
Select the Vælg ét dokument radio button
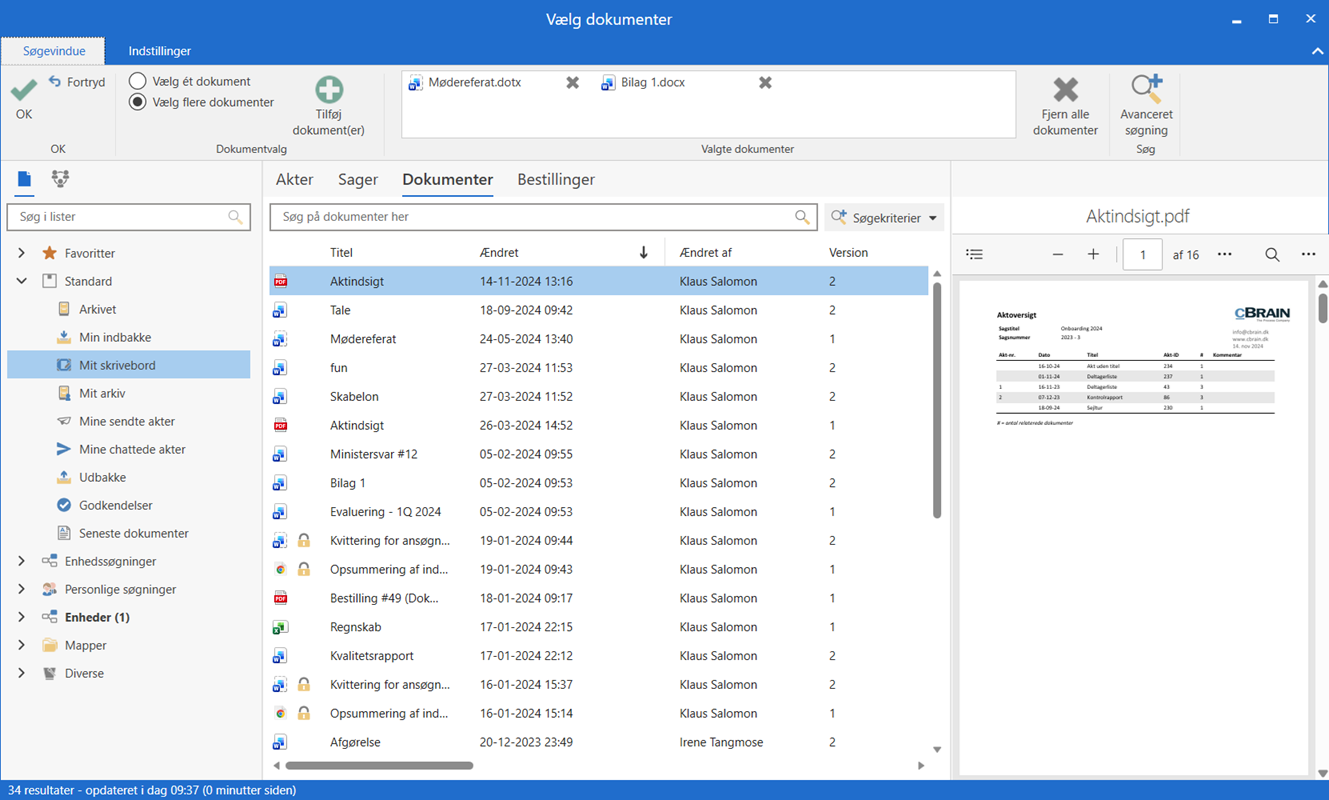[138, 81]
